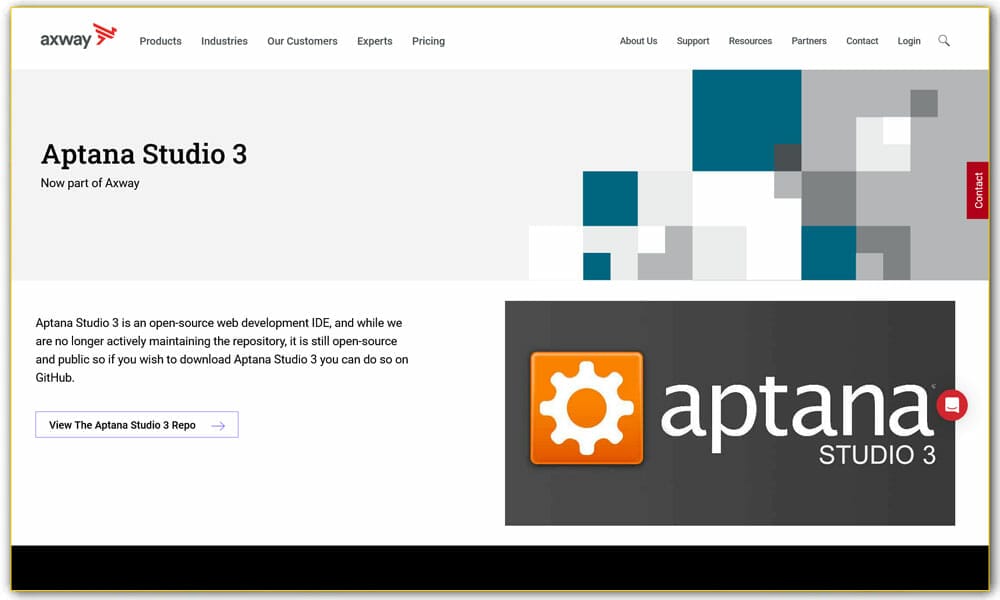Select the Aptana Studio 3 heading text
This screenshot has width=1000, height=600.
(143, 154)
